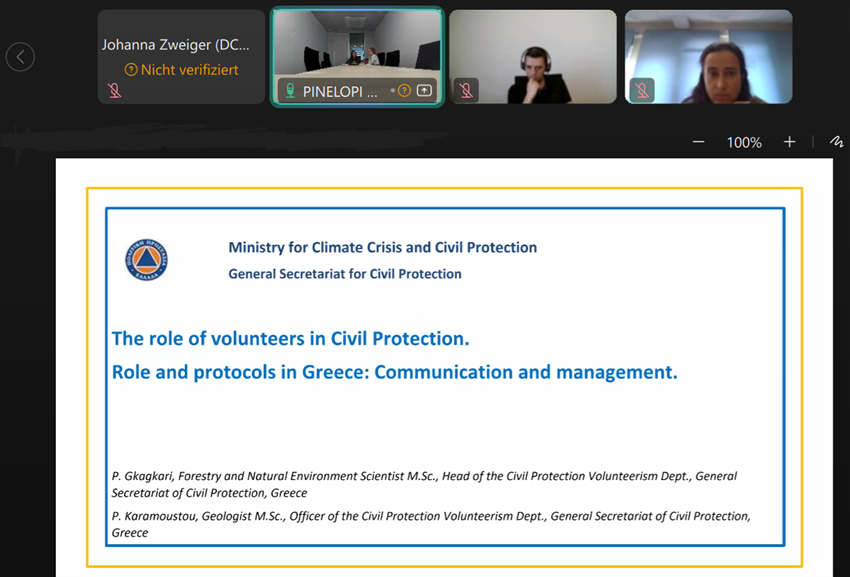Open PINELOPI's video in a pop-out window
The width and height of the screenshot is (850, 577).
click(424, 90)
